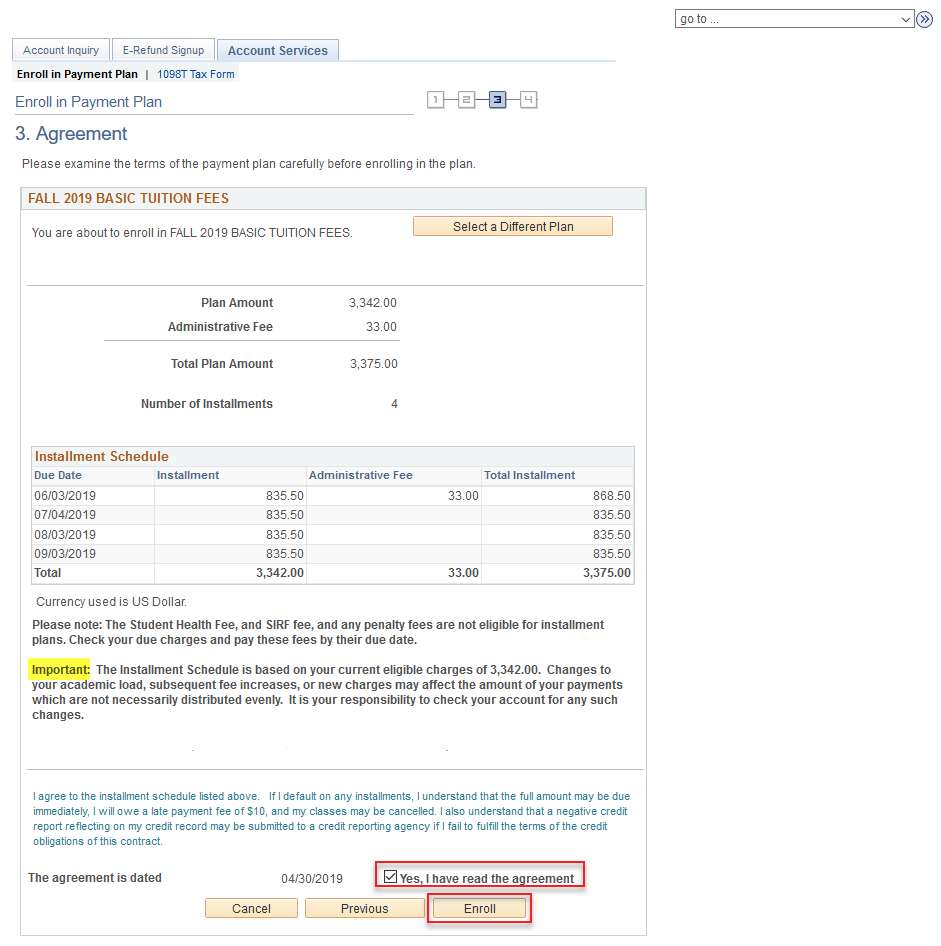Click installment total 3,342.00 in table

(280, 573)
